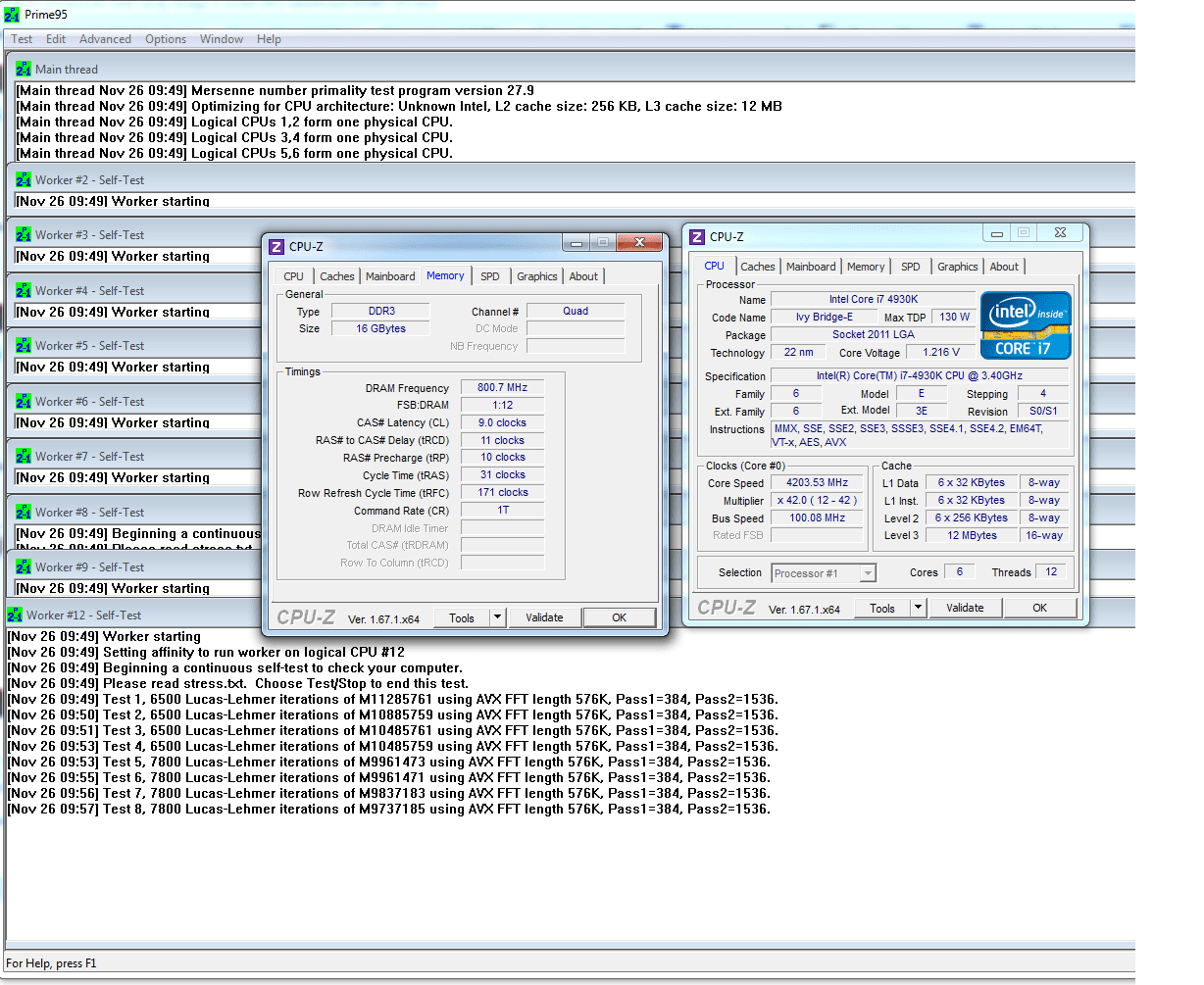Select the Mainboard tab in CPU window
1204x985 pixels.
[811, 267]
